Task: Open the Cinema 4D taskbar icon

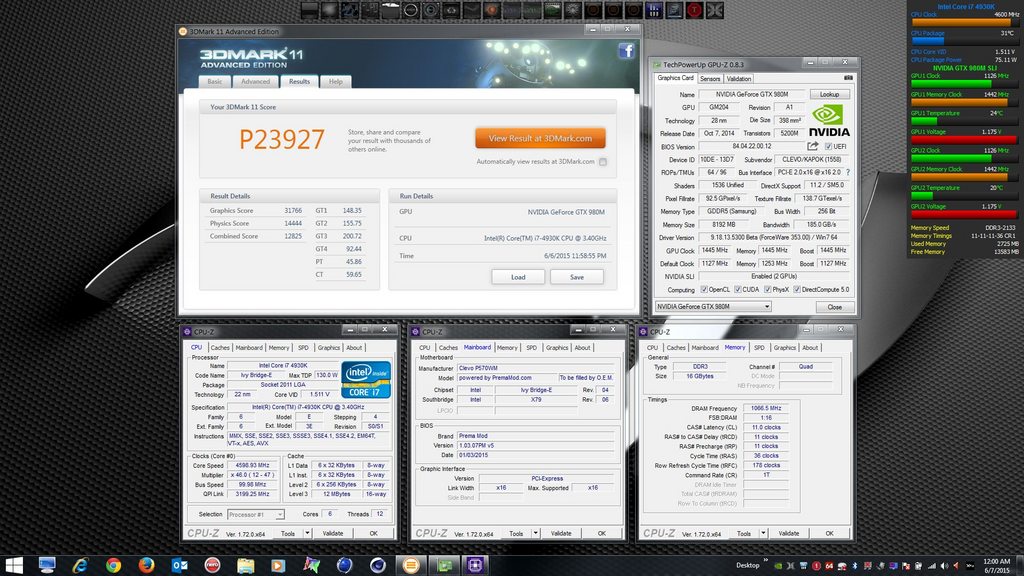Action: 377,565
